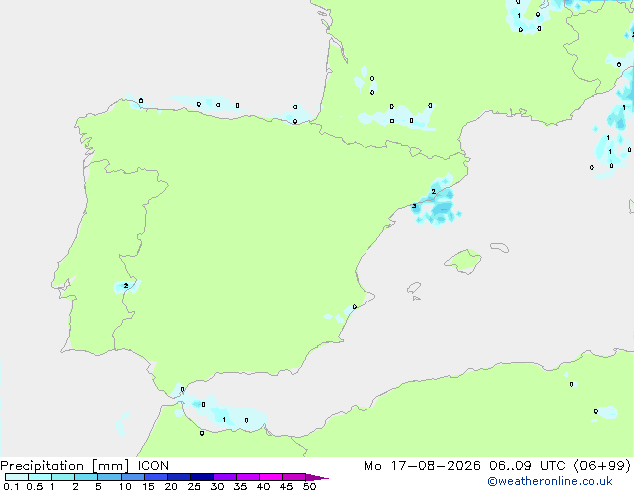The image size is (634, 490).
Task: Click the 30 mm purple legend swatch
Action: click(225, 477)
